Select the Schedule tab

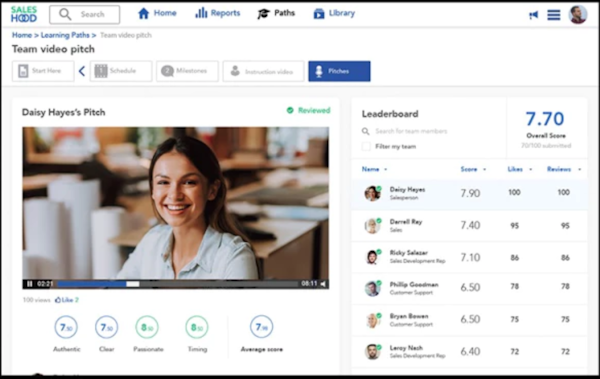121,71
